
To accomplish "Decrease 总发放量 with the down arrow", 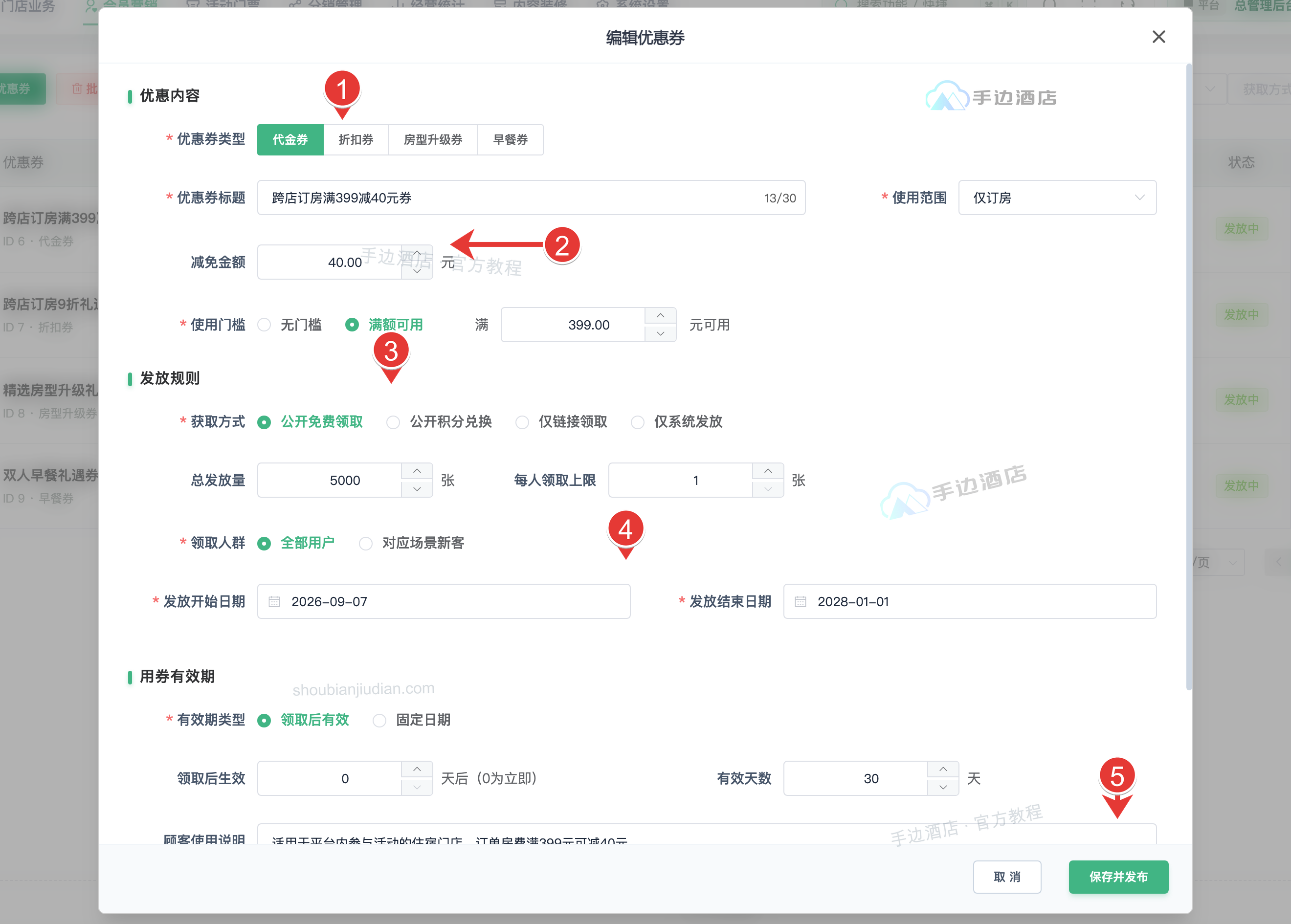I will click(417, 489).
